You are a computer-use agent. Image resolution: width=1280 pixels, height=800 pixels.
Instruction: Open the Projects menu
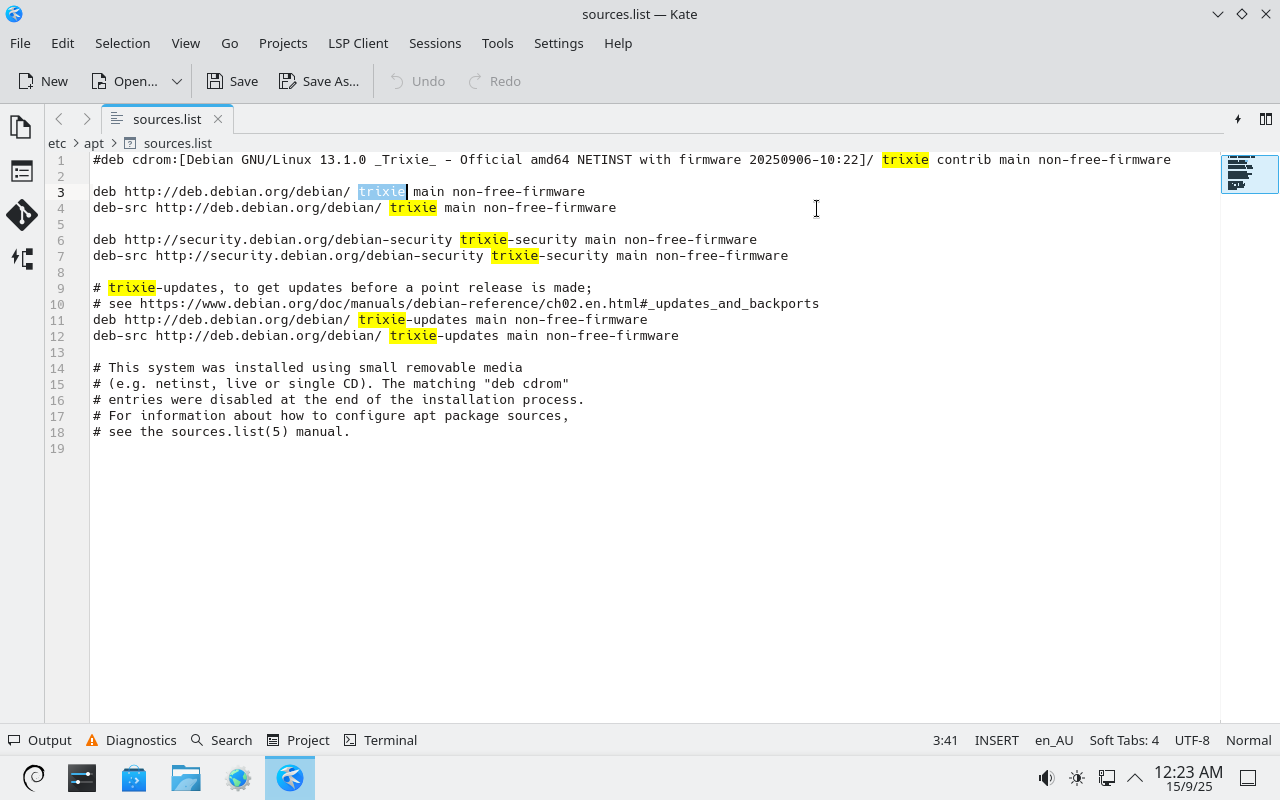point(283,43)
